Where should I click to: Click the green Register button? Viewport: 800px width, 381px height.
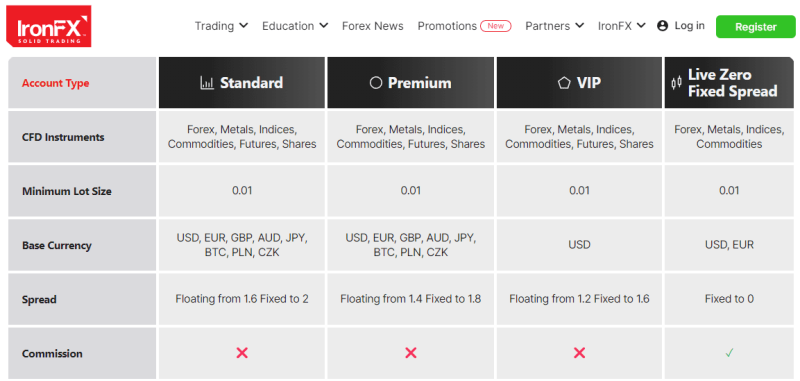pos(756,27)
